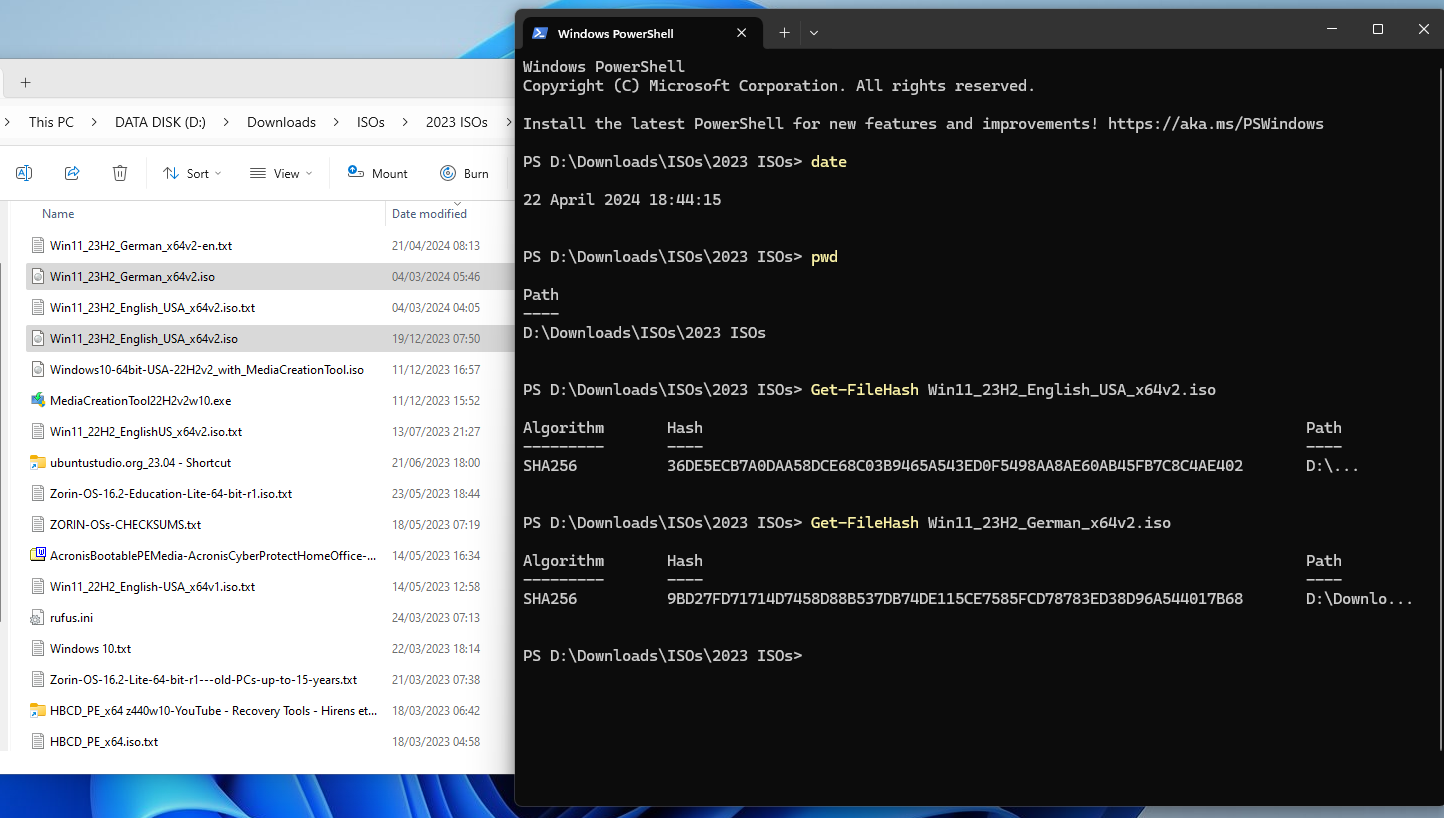Click Downloads in the breadcrumb path
This screenshot has width=1444, height=818.
pos(281,122)
